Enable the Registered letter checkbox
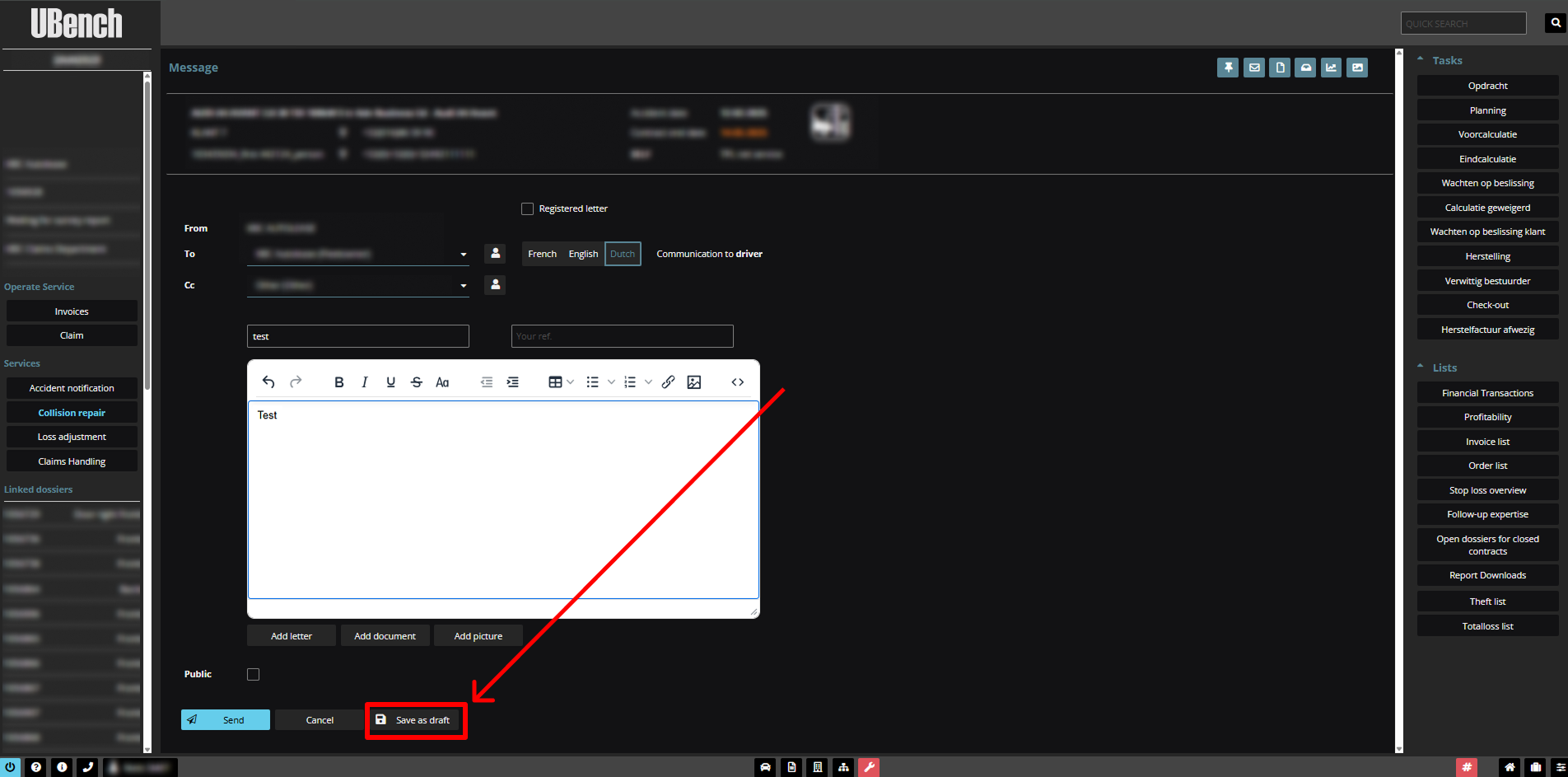This screenshot has width=1568, height=777. (528, 209)
